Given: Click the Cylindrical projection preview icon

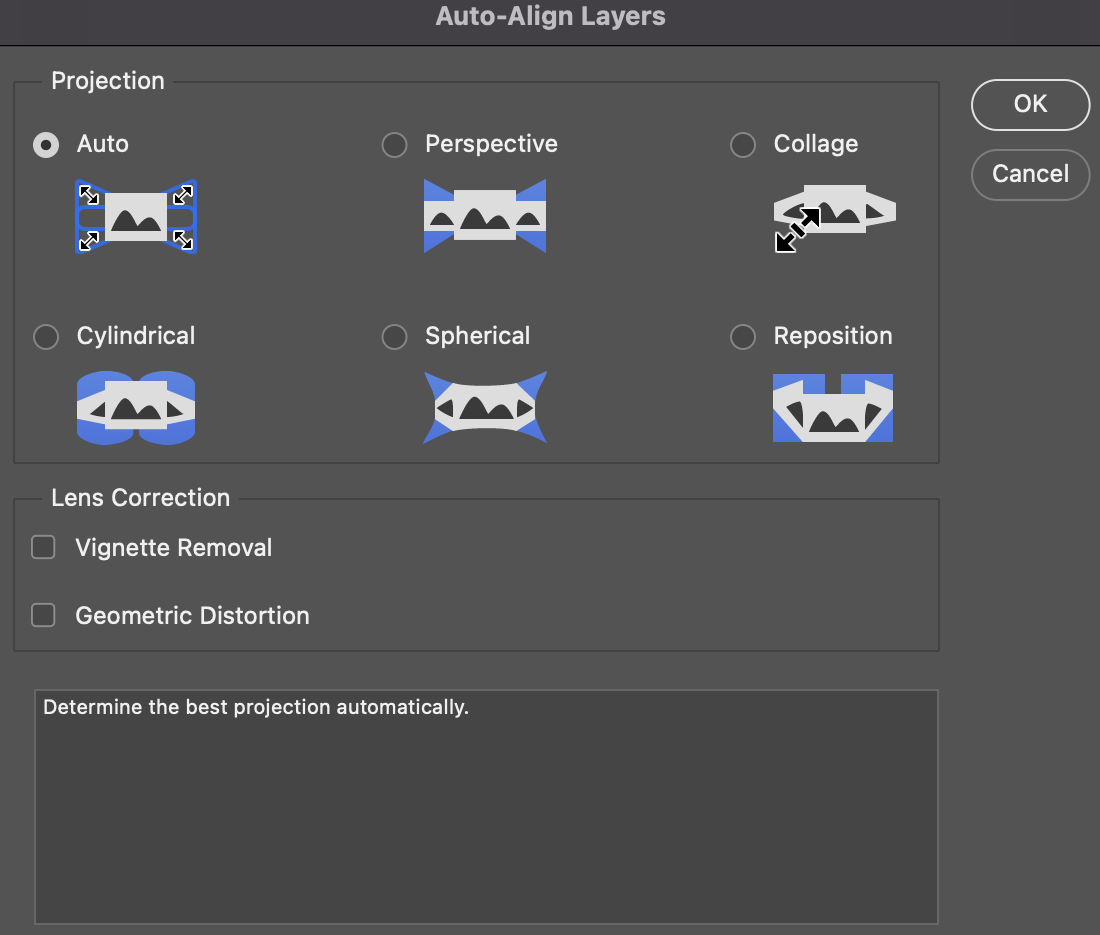Looking at the screenshot, I should 136,408.
